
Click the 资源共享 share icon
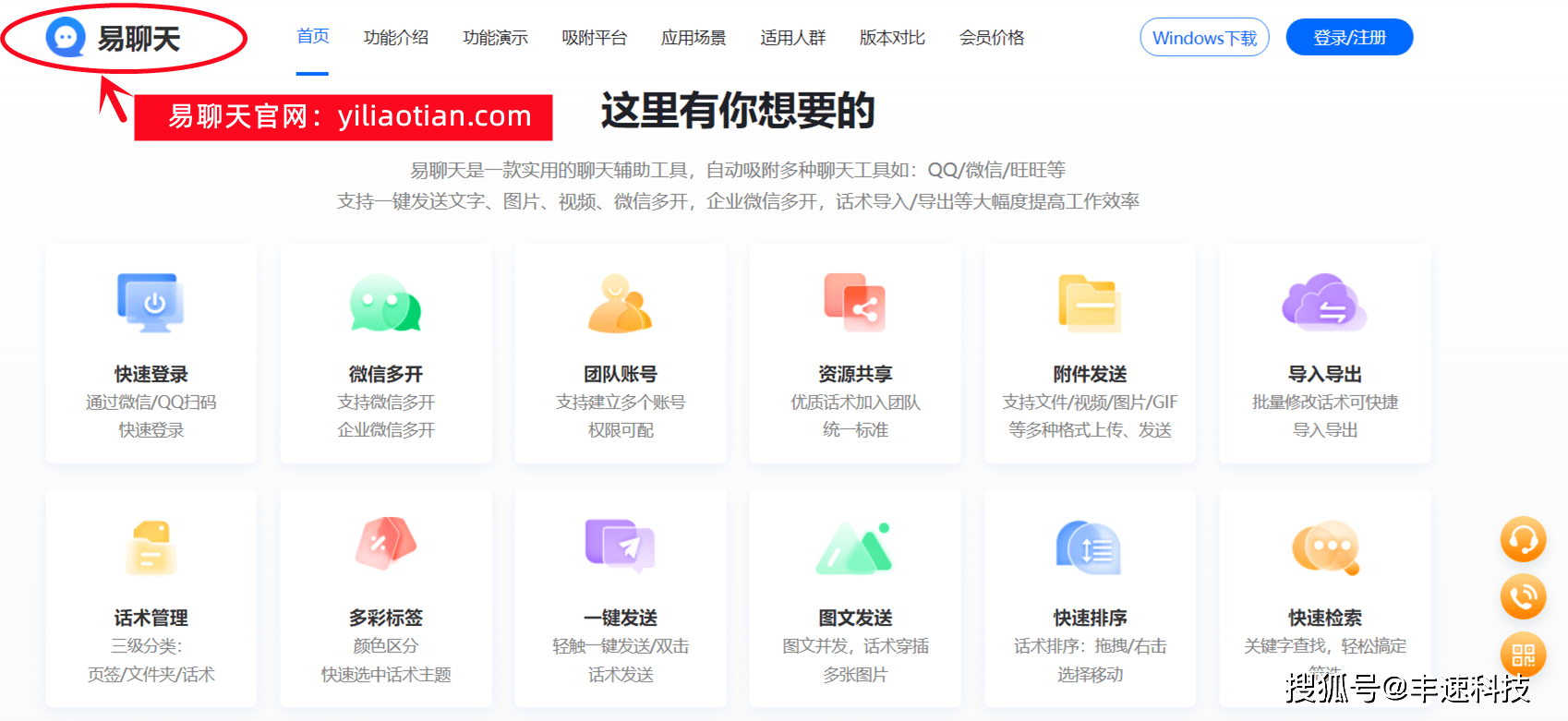point(855,303)
